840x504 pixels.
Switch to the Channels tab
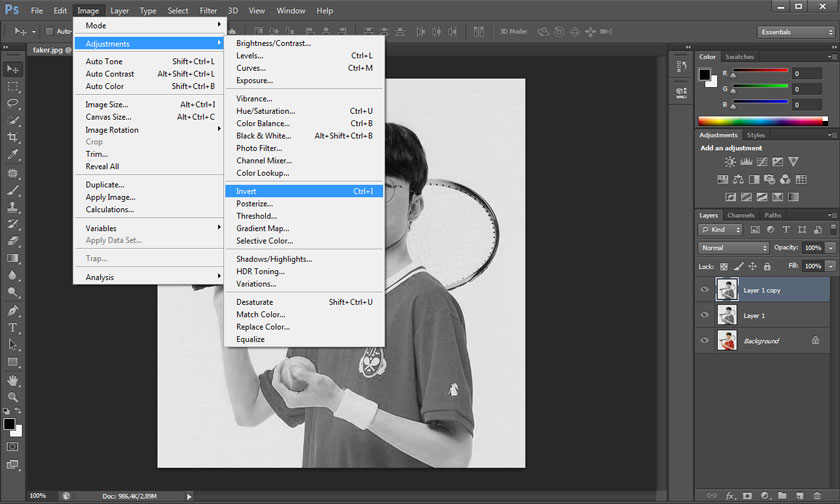click(740, 215)
